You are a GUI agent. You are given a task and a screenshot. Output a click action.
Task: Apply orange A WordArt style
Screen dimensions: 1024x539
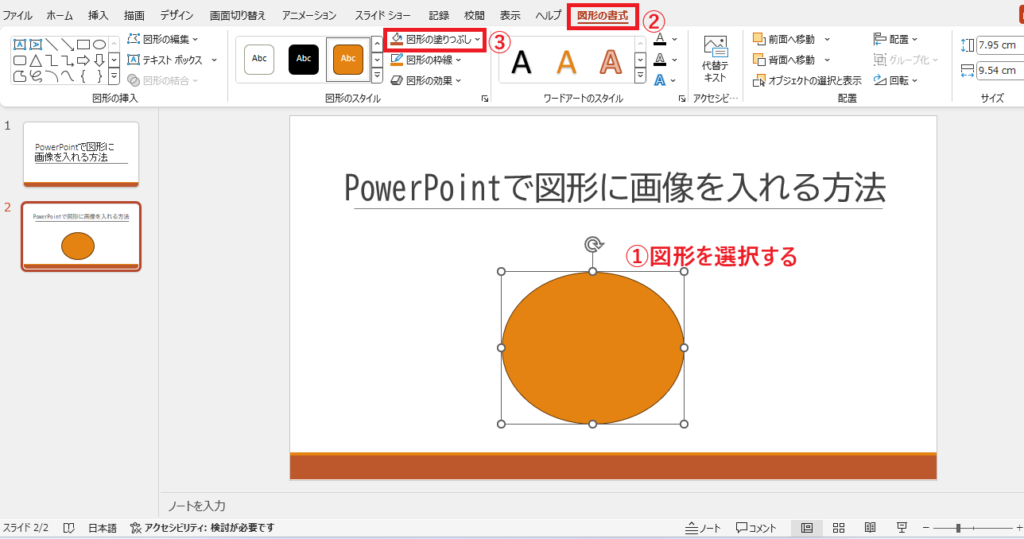click(566, 63)
